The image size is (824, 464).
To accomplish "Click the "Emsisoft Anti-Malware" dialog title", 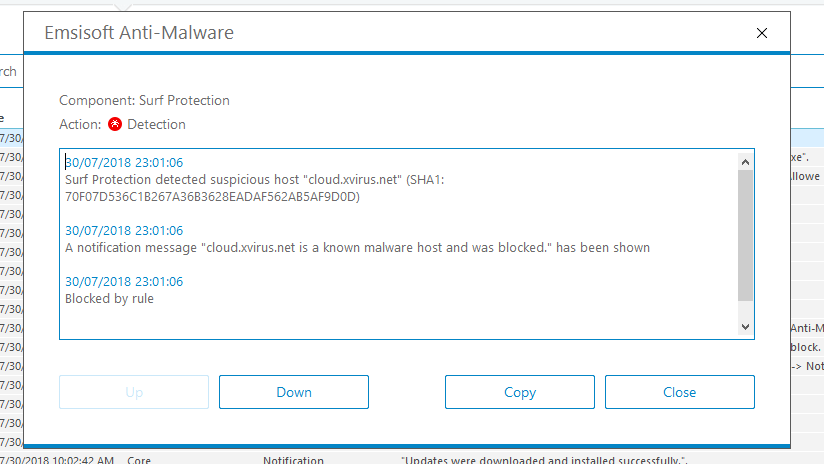I will coord(139,33).
